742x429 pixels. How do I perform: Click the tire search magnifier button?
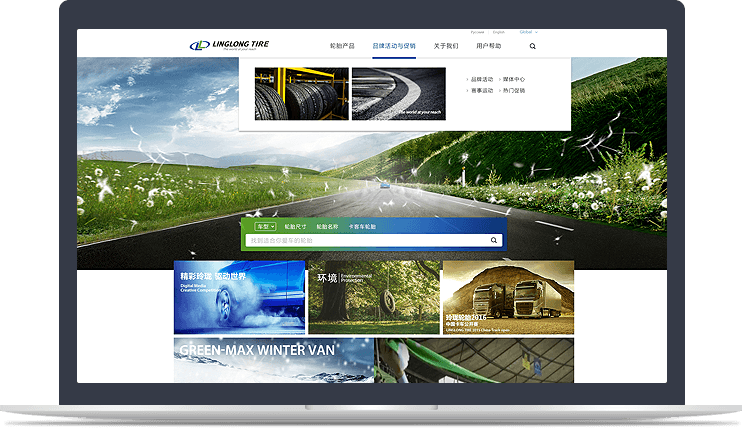pyautogui.click(x=494, y=240)
